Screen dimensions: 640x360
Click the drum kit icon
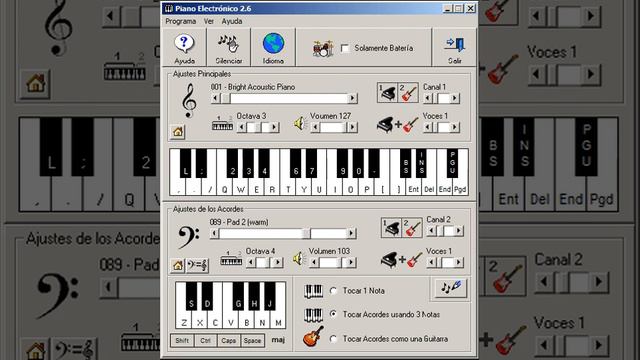tap(323, 49)
